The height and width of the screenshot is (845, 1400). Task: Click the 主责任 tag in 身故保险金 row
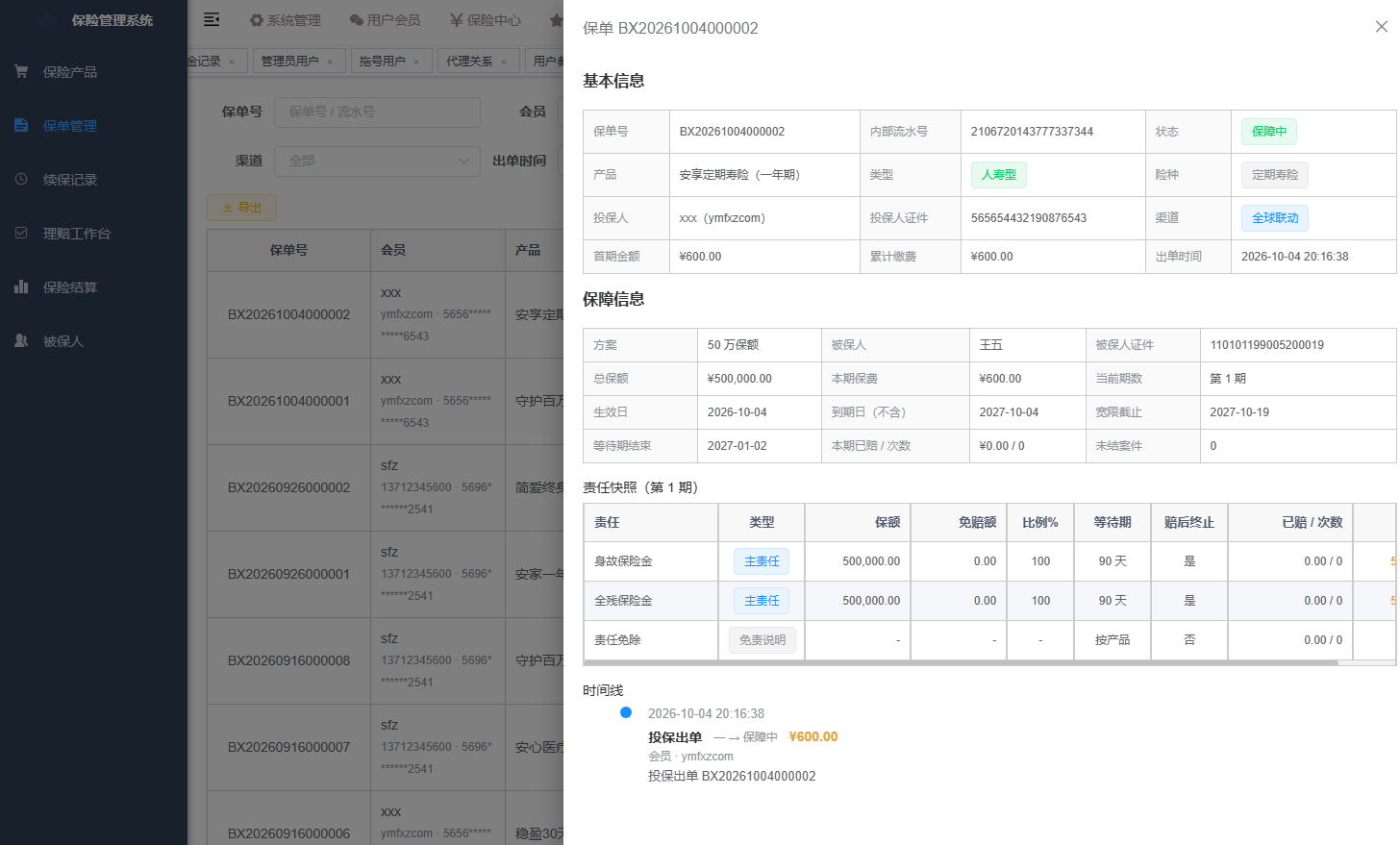click(762, 561)
